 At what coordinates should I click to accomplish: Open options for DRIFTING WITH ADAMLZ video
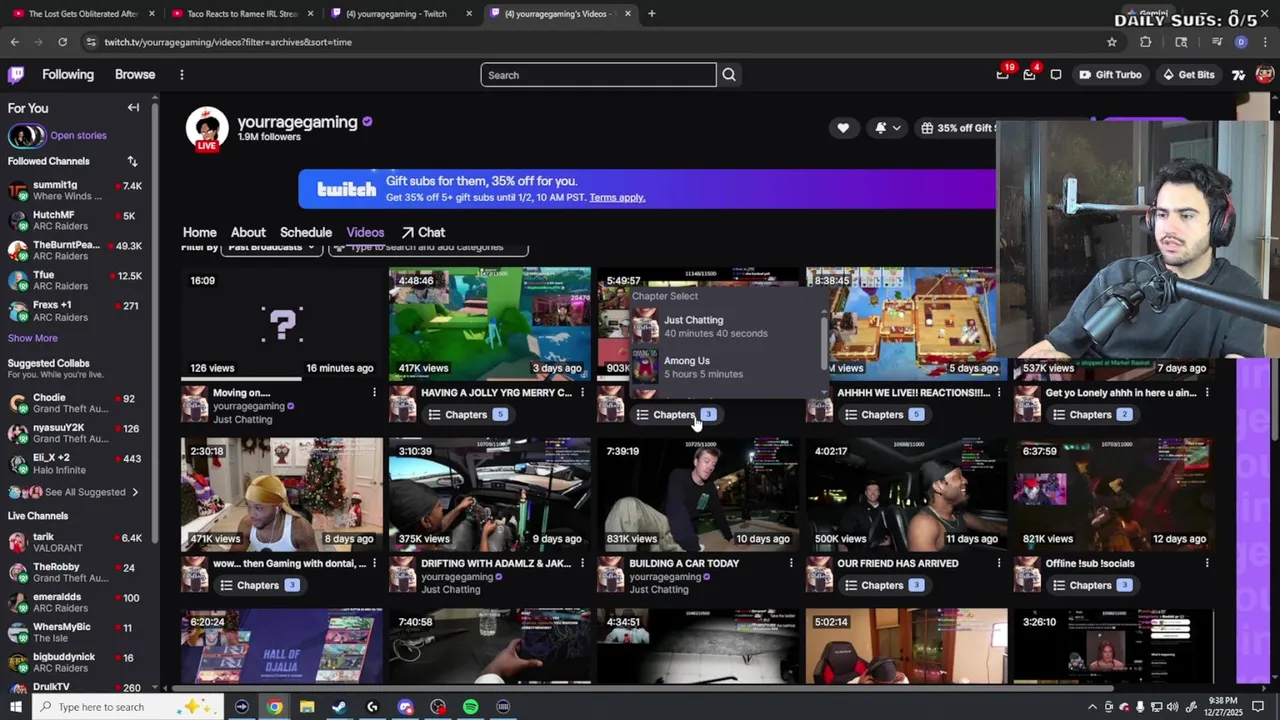pyautogui.click(x=582, y=563)
